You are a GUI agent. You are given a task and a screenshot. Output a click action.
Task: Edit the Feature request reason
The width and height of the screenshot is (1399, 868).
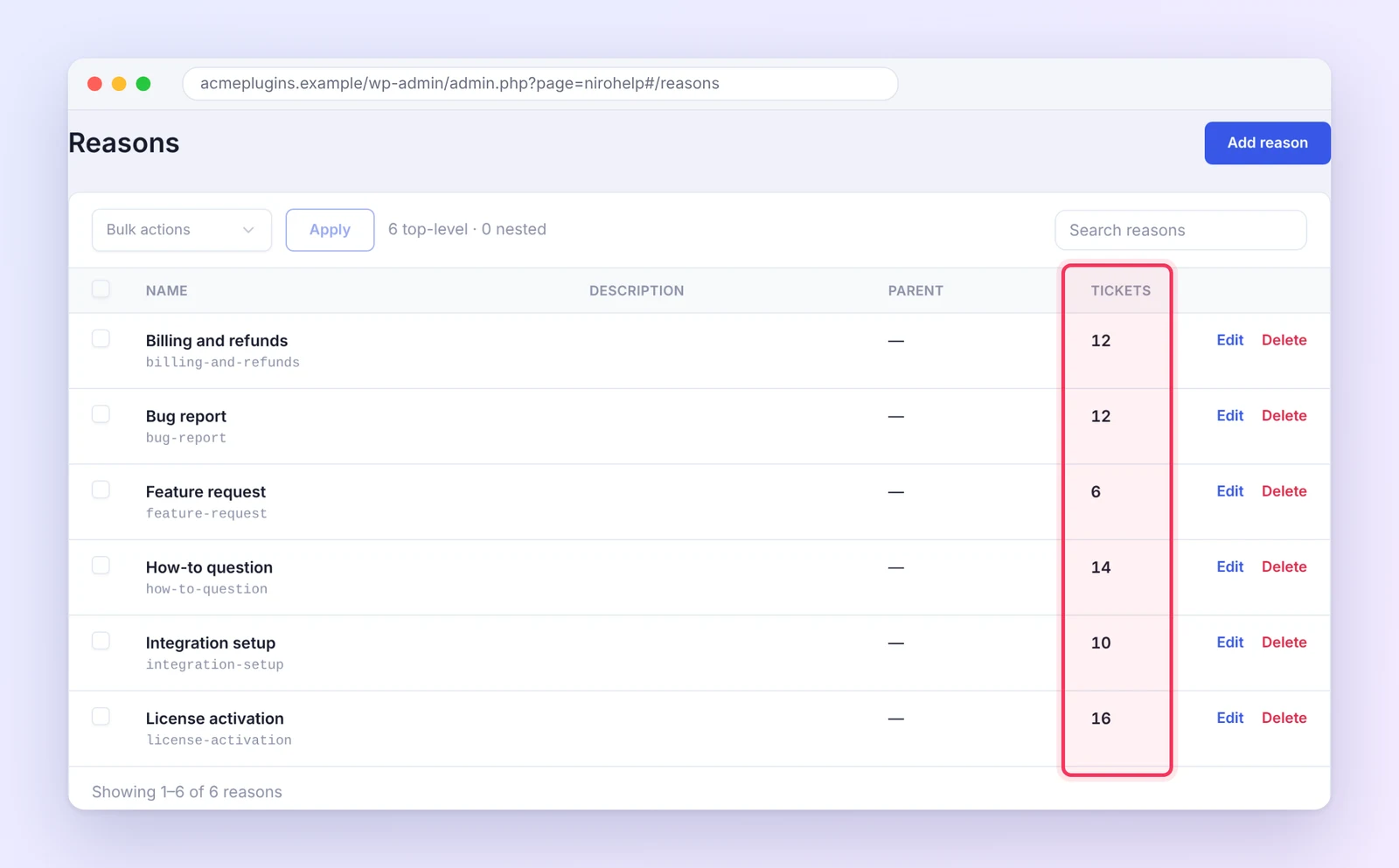[x=1229, y=491]
